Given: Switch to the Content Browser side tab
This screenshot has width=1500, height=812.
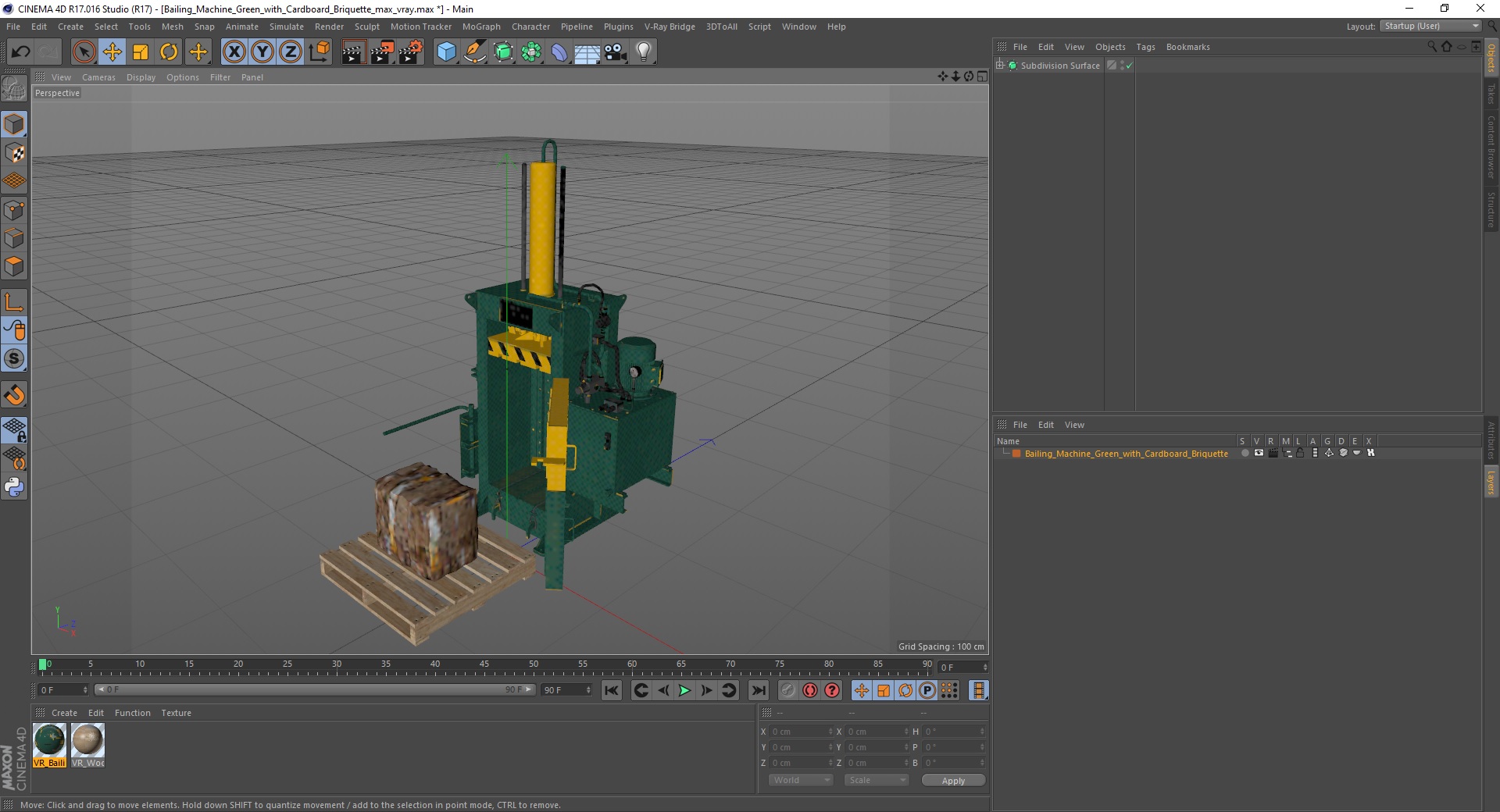Looking at the screenshot, I should point(1491,147).
